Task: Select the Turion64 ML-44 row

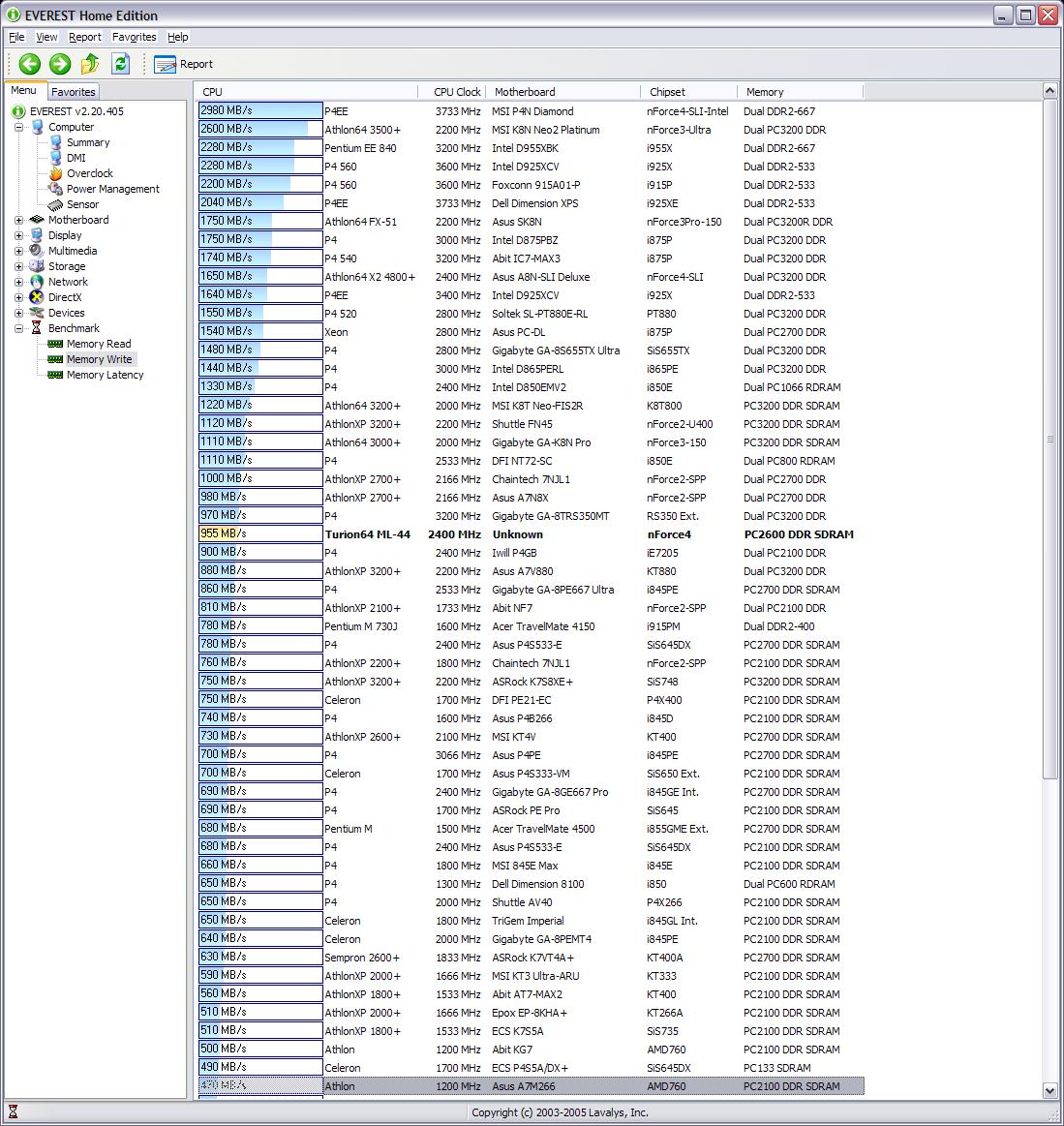Action: tap(531, 534)
